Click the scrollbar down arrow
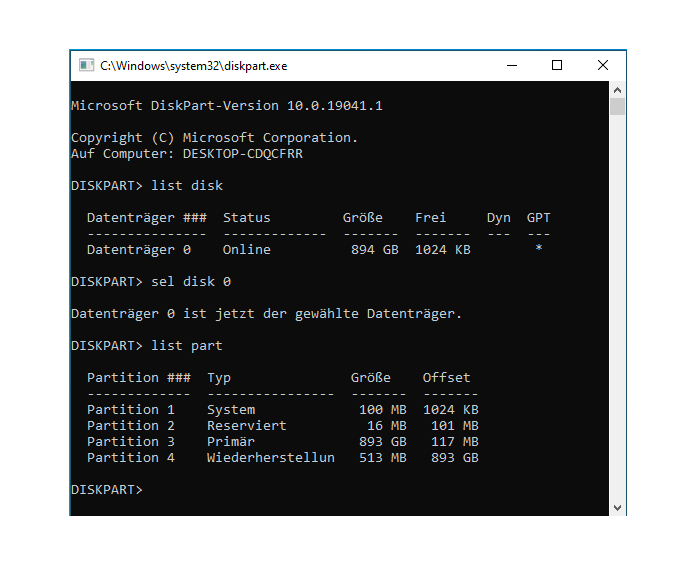Image resolution: width=696 pixels, height=564 pixels. [617, 507]
